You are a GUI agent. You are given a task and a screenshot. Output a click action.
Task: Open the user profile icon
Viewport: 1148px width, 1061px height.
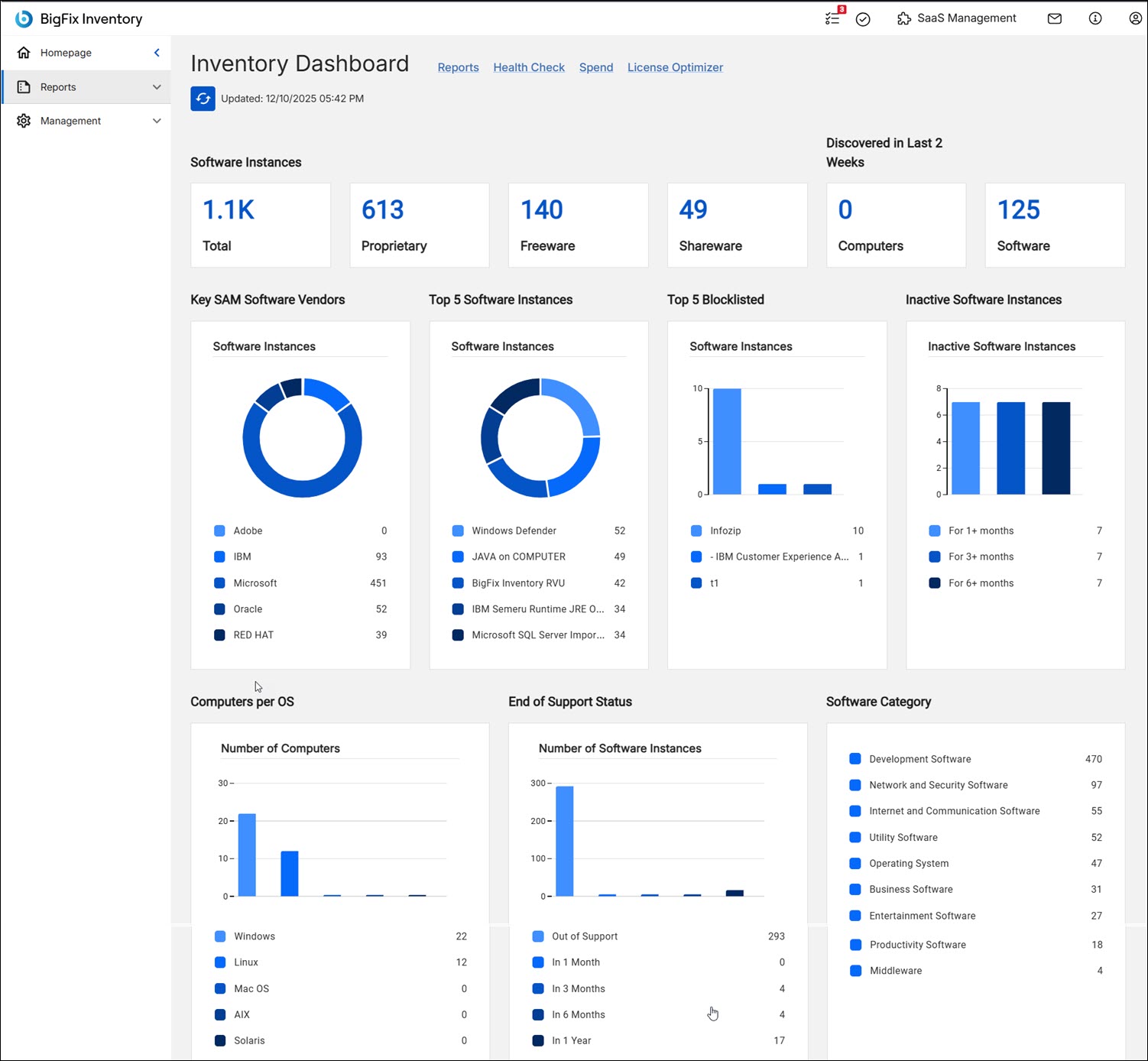click(1135, 18)
